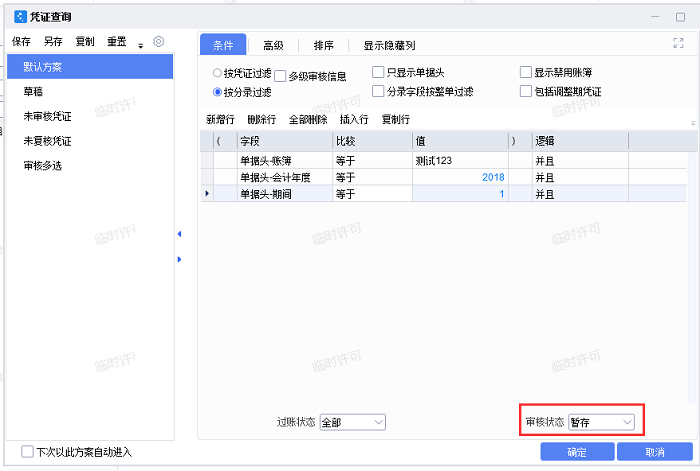Image resolution: width=700 pixels, height=471 pixels.
Task: Click the right panel expand arrow
Action: pos(179,259)
